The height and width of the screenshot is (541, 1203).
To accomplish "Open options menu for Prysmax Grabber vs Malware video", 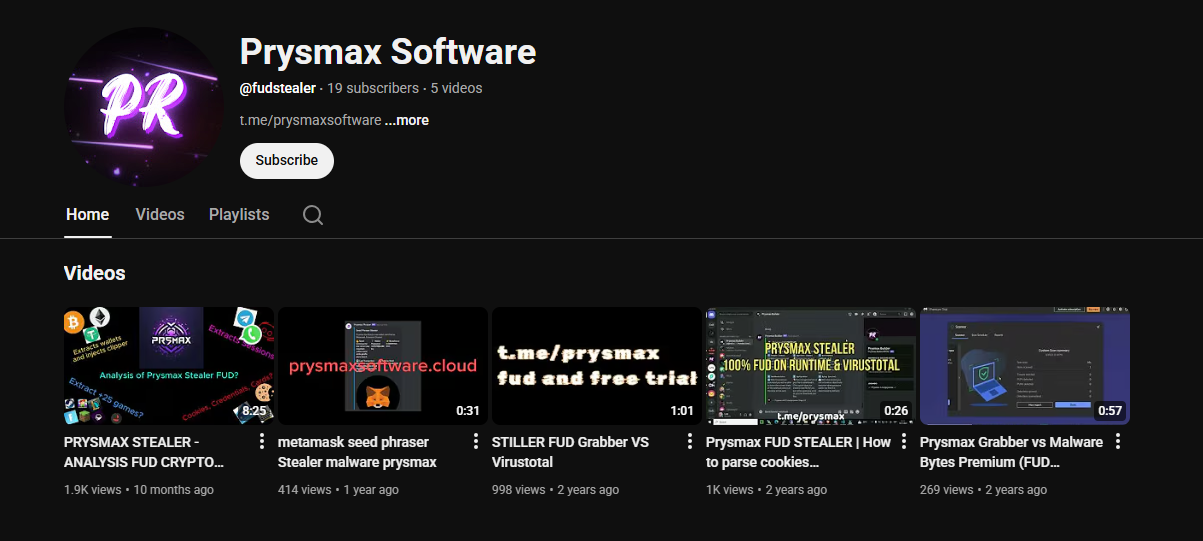I will tap(1118, 442).
